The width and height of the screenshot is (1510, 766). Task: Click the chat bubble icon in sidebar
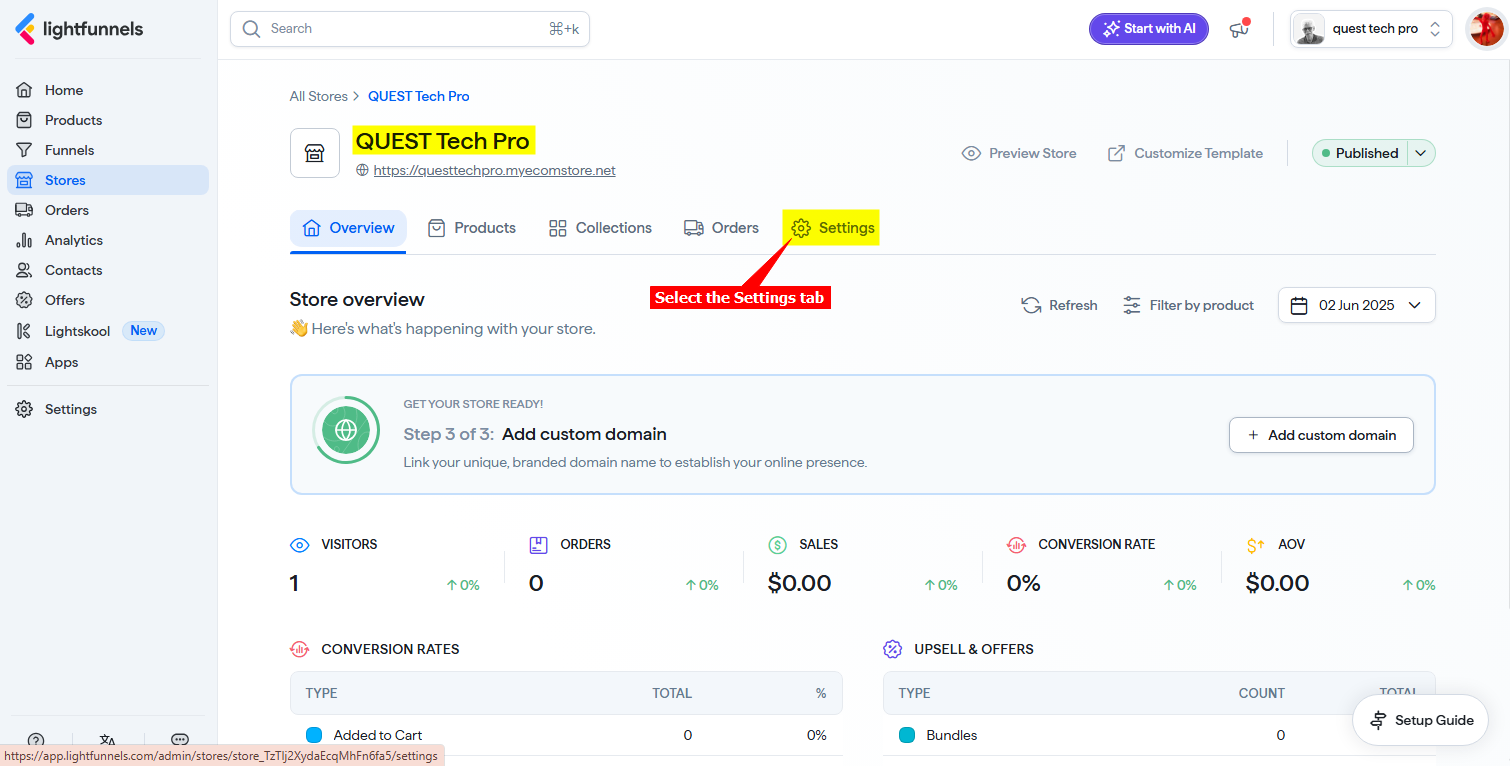[x=180, y=741]
